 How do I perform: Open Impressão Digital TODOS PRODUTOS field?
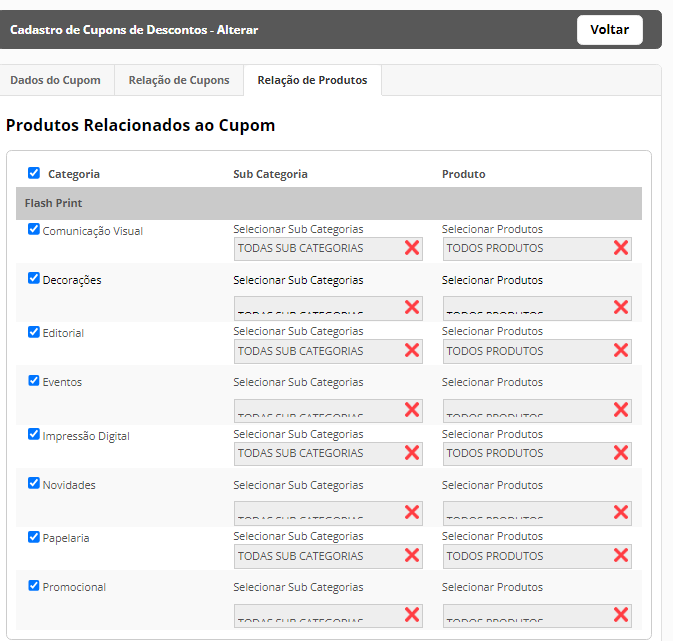click(x=537, y=453)
